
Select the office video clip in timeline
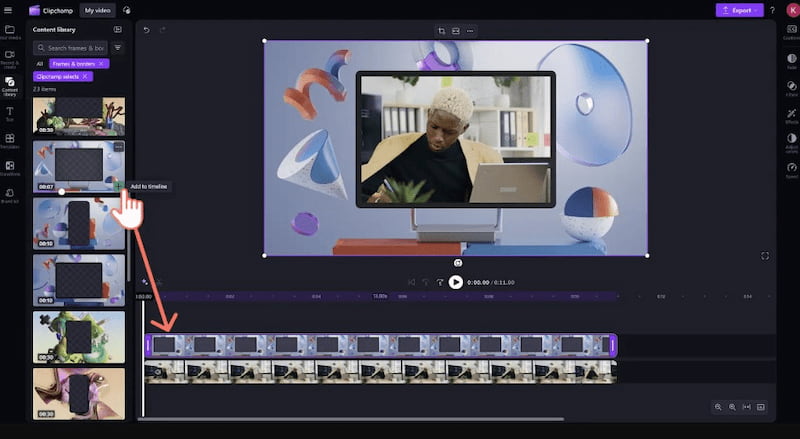[381, 372]
